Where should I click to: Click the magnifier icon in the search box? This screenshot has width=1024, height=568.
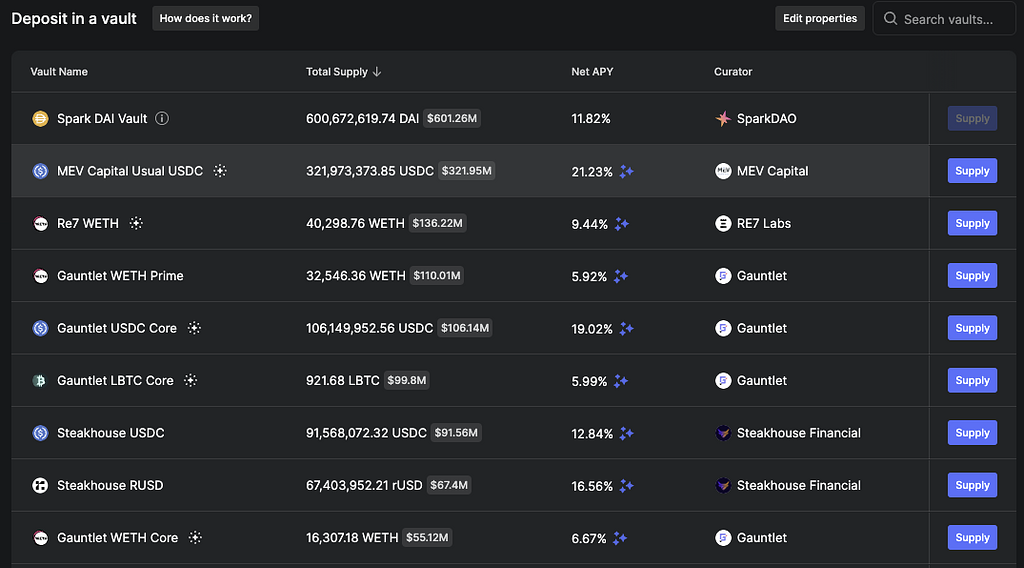coord(890,19)
